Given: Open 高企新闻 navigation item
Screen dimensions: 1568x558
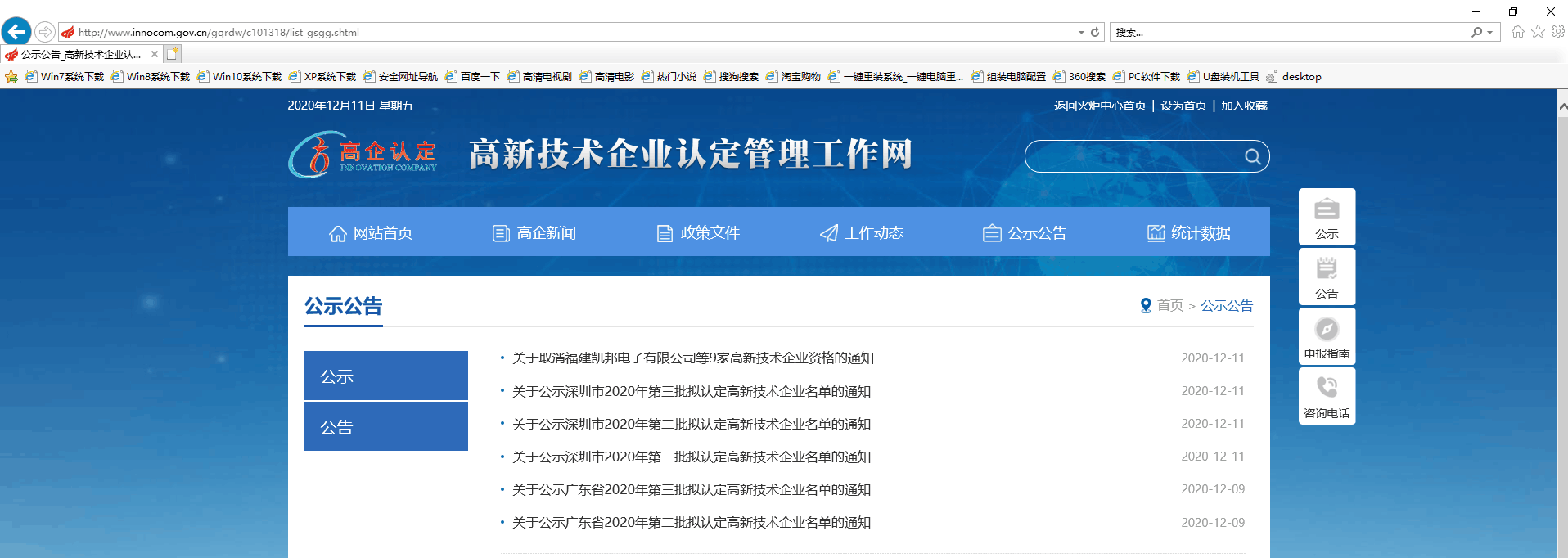Looking at the screenshot, I should [x=534, y=233].
